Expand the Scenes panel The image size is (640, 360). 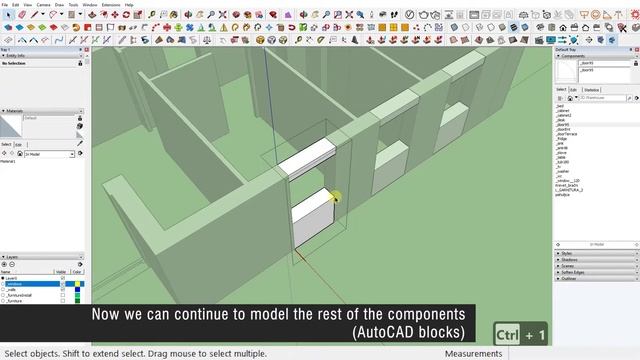coord(597,266)
